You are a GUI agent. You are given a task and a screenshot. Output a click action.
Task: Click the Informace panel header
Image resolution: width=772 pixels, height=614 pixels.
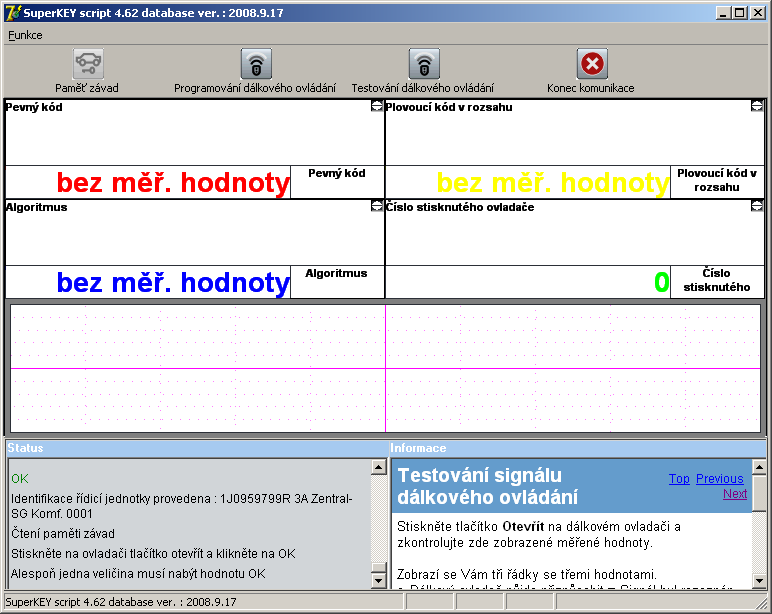[x=578, y=448]
